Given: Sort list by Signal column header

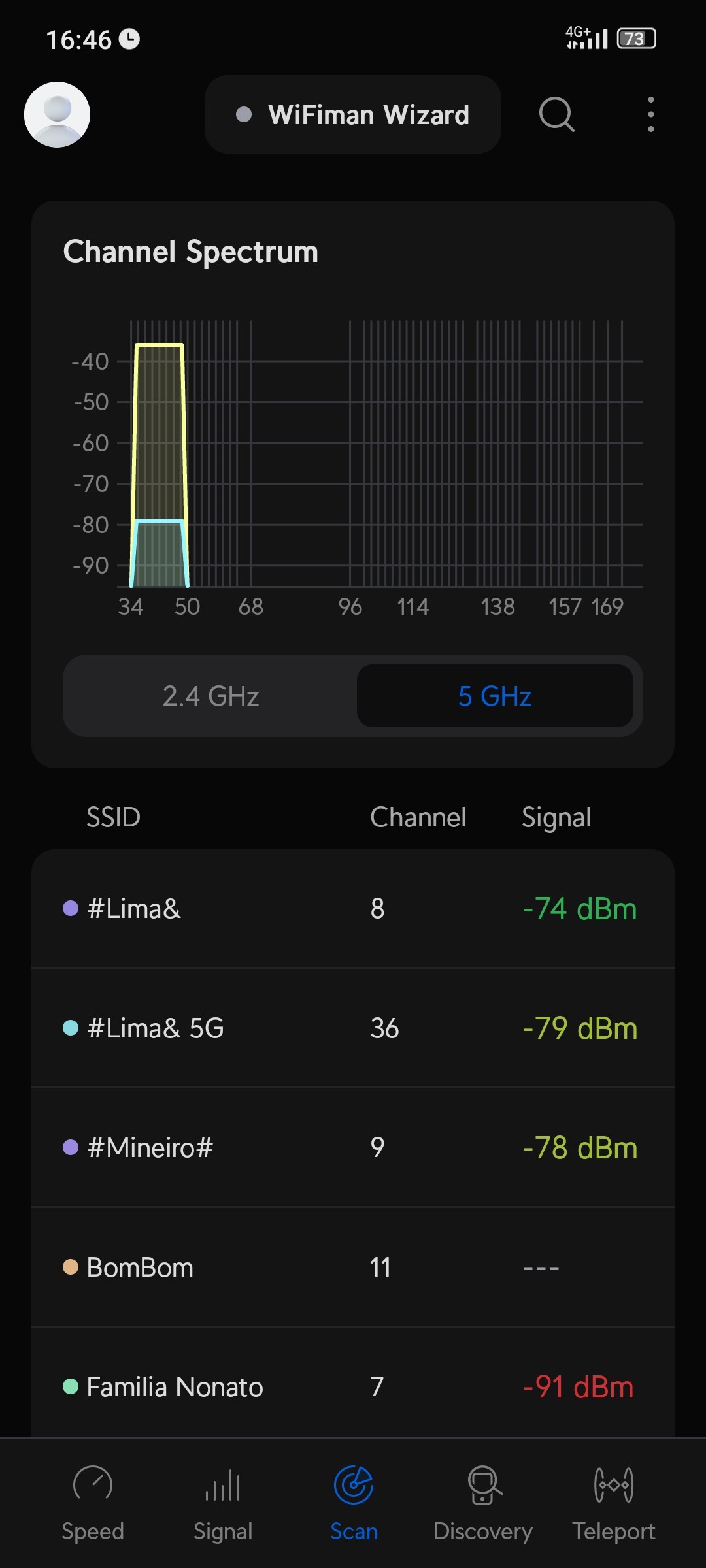Looking at the screenshot, I should coord(556,817).
